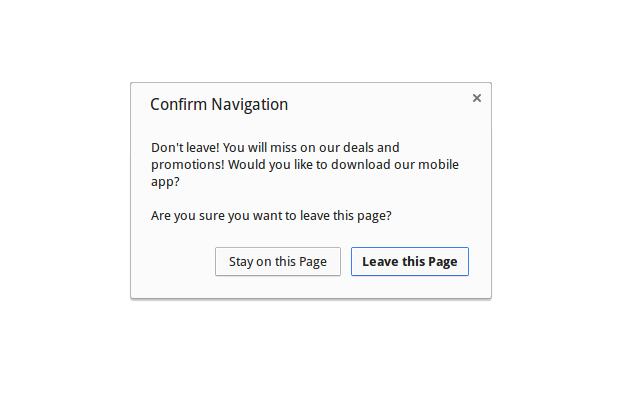Click the word "Navigation" in the title
The height and width of the screenshot is (400, 620).
[251, 104]
